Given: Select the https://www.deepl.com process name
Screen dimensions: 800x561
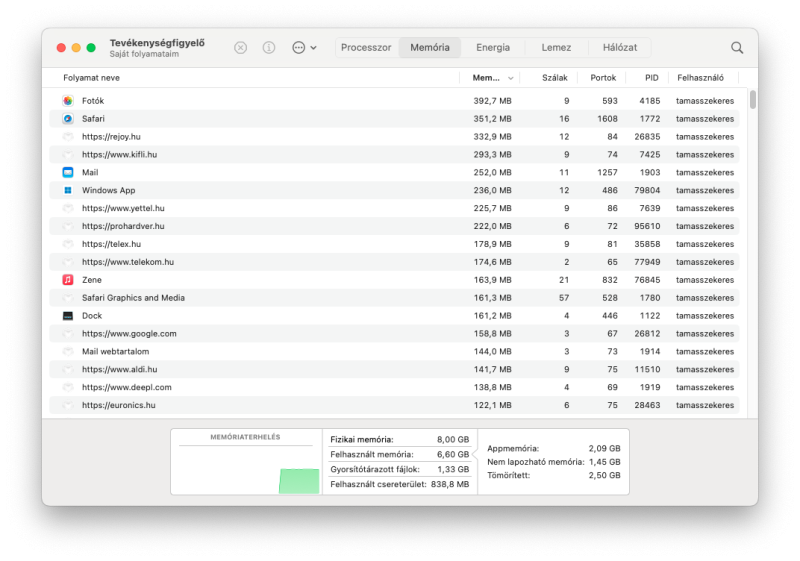Looking at the screenshot, I should tap(127, 387).
